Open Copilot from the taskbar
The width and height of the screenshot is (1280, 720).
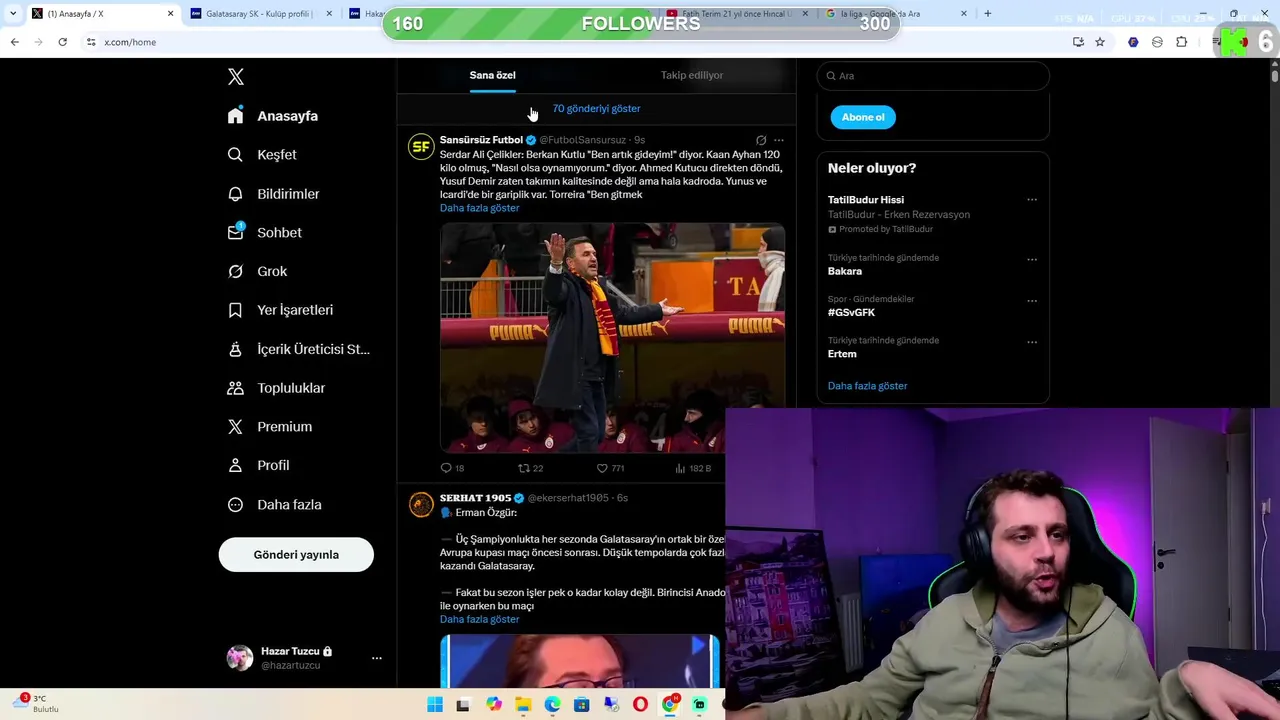pos(494,705)
